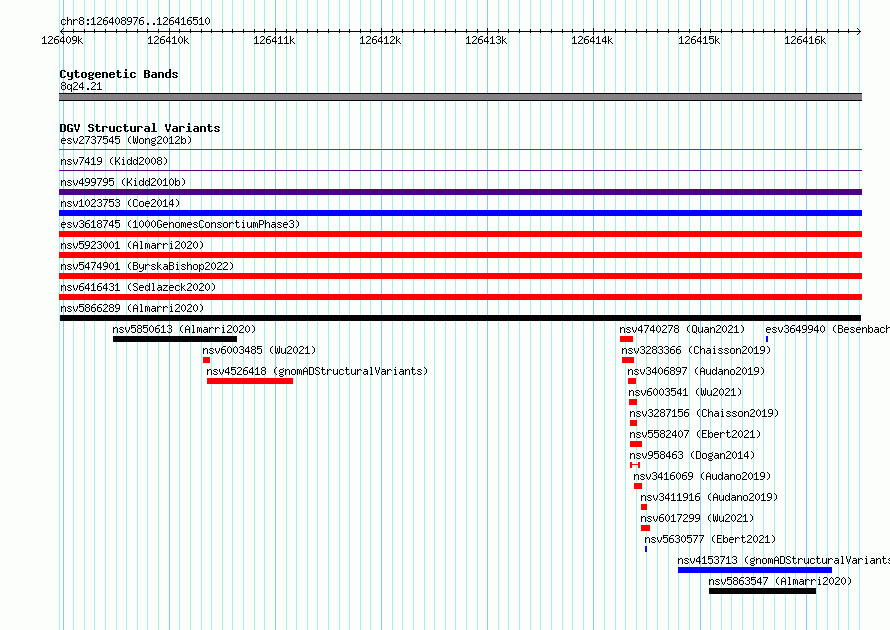Click the nsv5850613 (Almarri2020) label
Image resolution: width=890 pixels, height=630 pixels.
coord(184,329)
